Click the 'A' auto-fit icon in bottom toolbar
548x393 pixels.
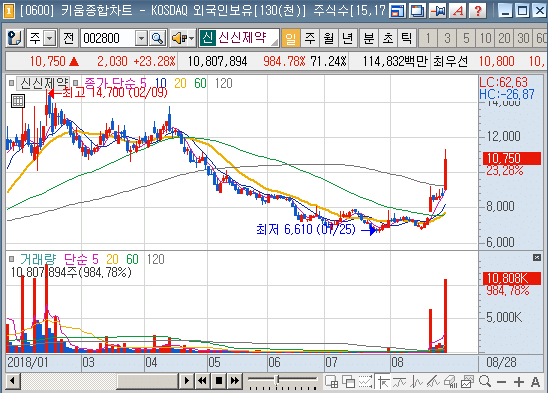[535, 382]
